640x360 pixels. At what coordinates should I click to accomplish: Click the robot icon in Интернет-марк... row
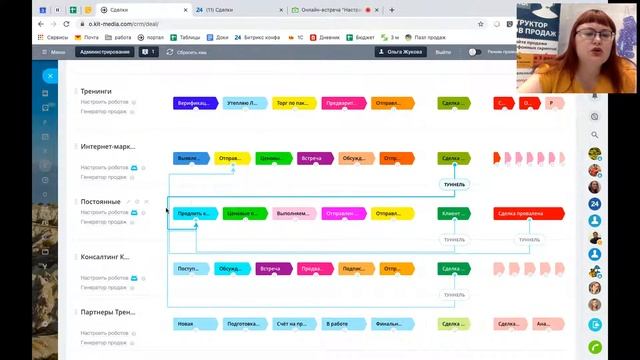[x=134, y=168]
